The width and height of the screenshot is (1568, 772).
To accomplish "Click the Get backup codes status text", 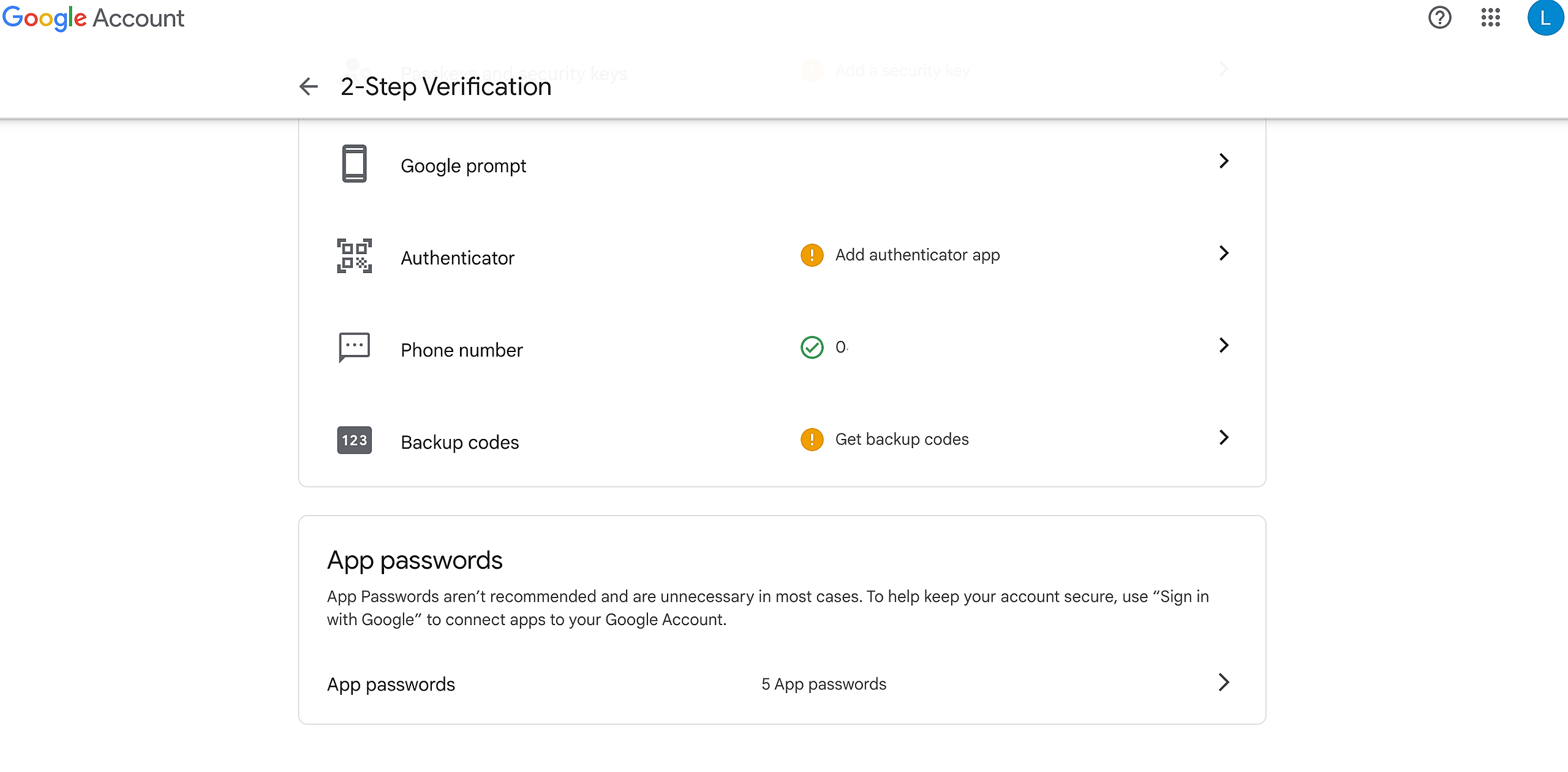I will 902,440.
